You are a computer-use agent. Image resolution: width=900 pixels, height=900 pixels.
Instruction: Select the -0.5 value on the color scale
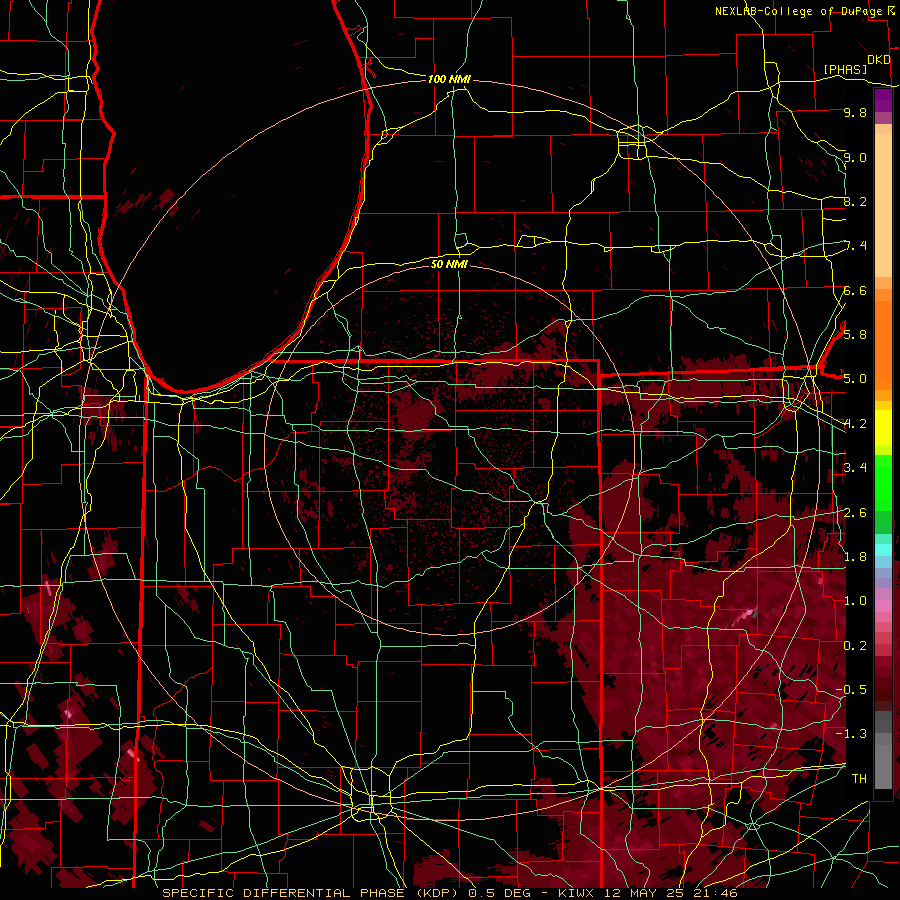[x=852, y=689]
